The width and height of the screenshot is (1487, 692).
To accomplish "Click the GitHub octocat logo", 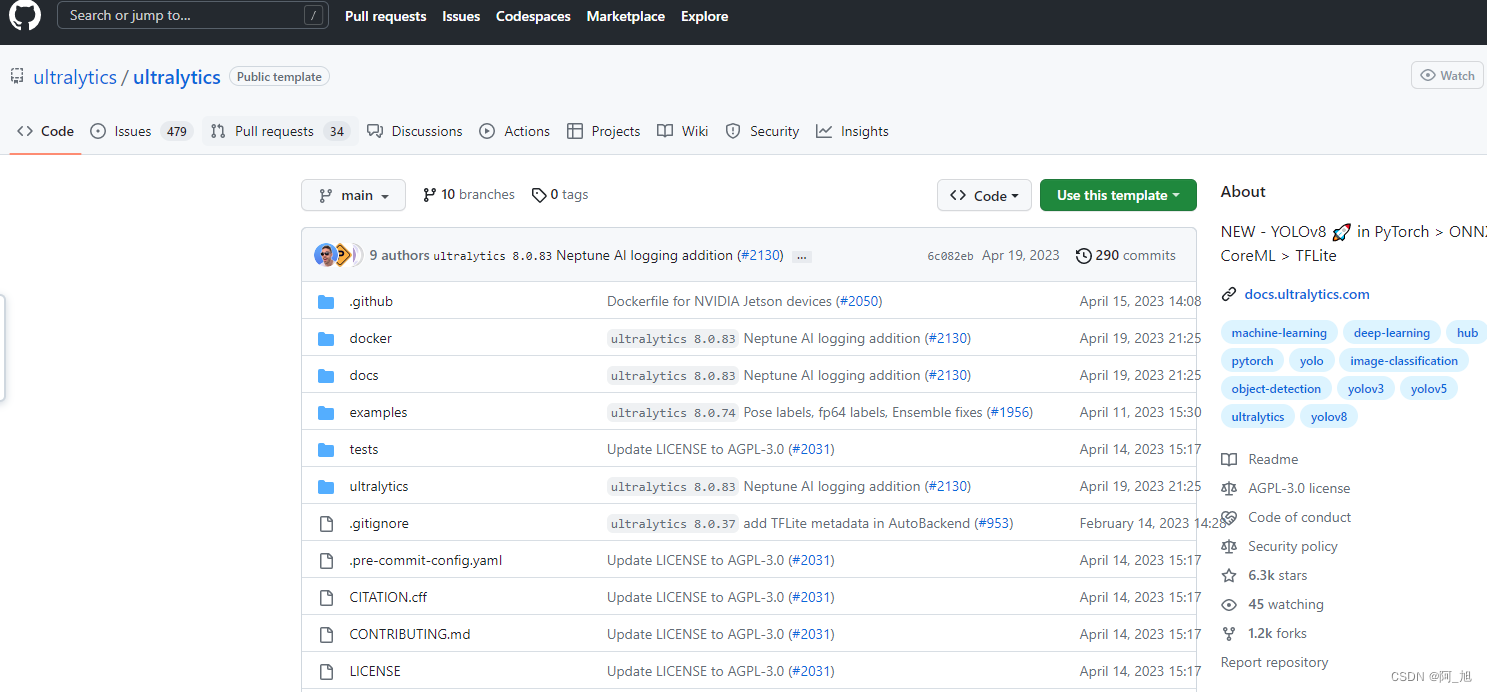I will tap(24, 15).
